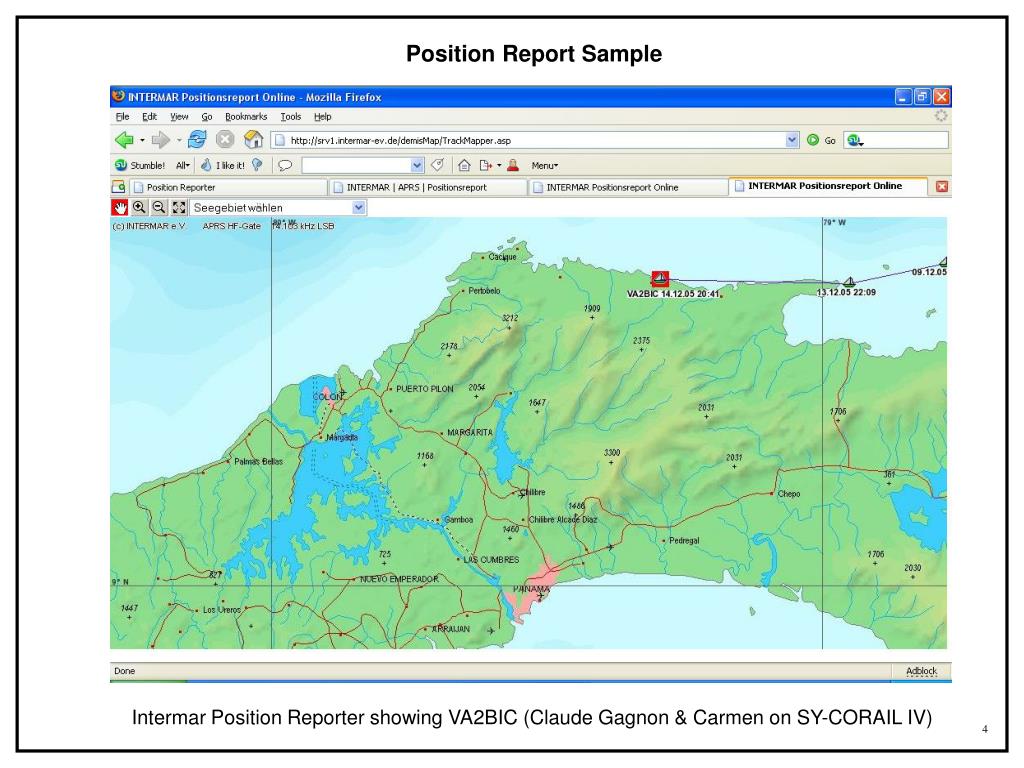Reload the page with refresh icon
This screenshot has height=768, width=1024.
197,139
